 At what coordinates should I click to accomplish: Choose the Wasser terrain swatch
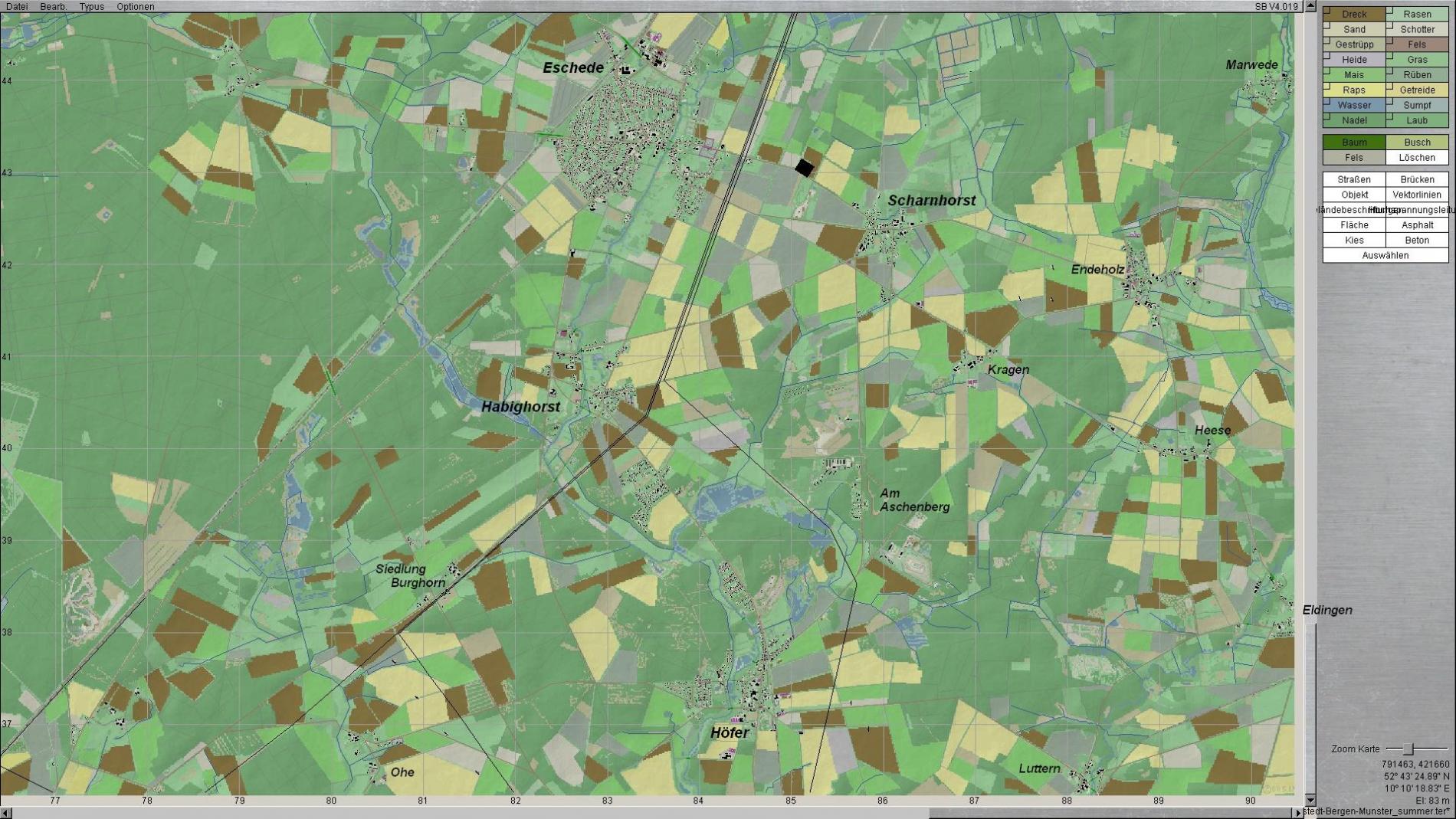tap(1354, 105)
